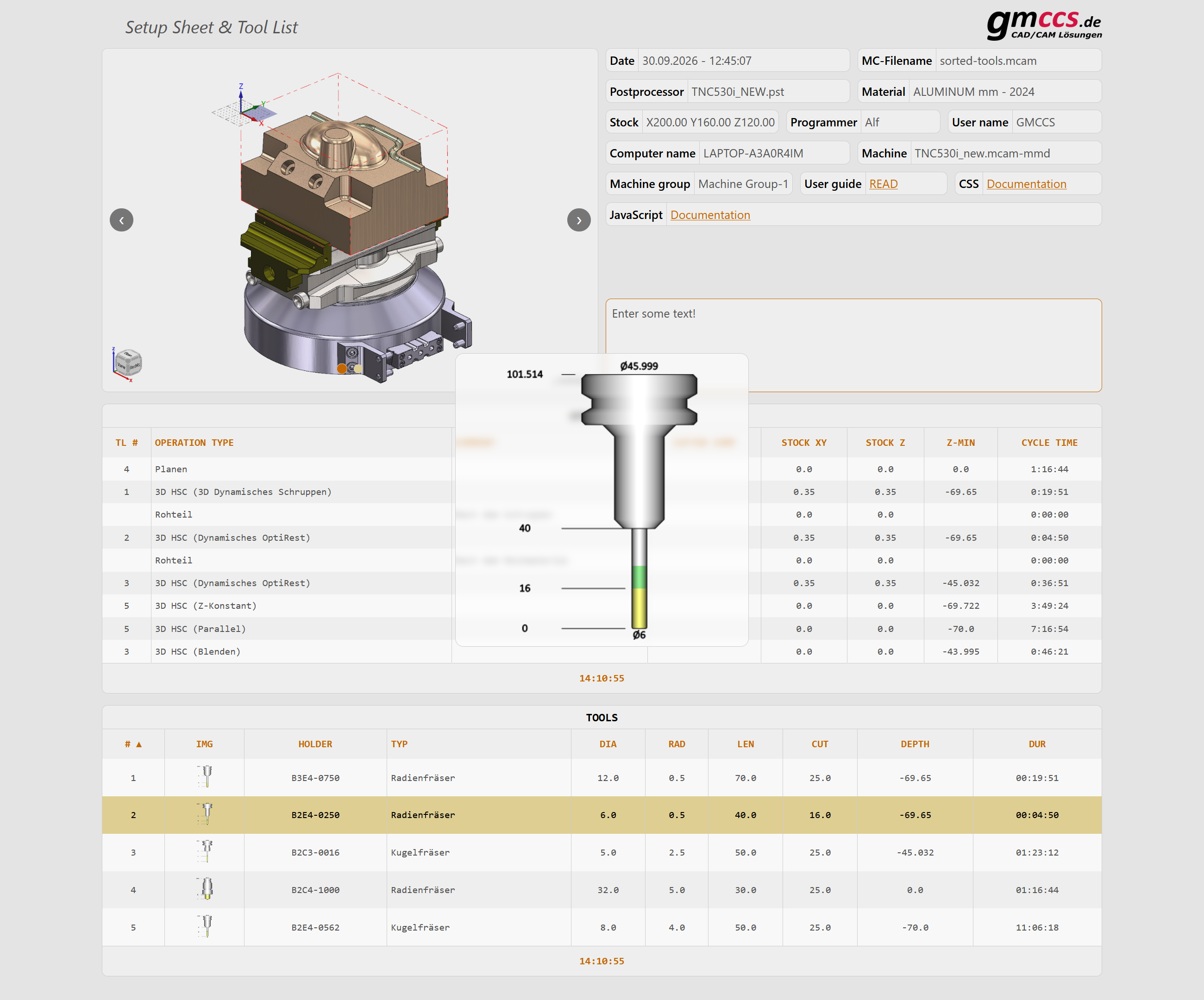Sort tools by CUT column header
Screen dimensions: 1204x1000
(x=820, y=744)
